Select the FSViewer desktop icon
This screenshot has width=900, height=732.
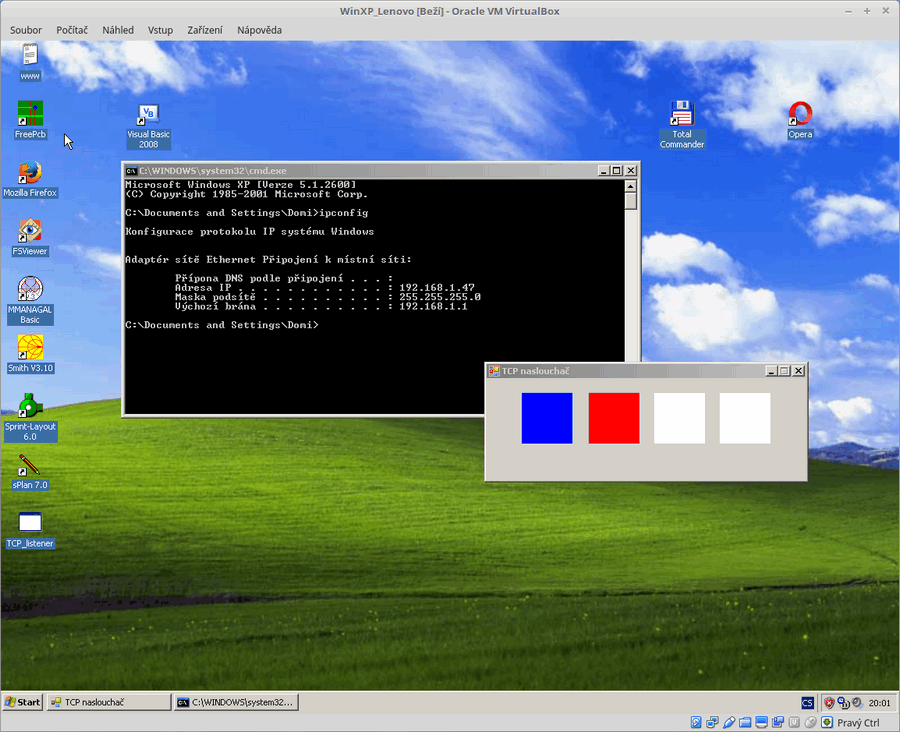(30, 232)
